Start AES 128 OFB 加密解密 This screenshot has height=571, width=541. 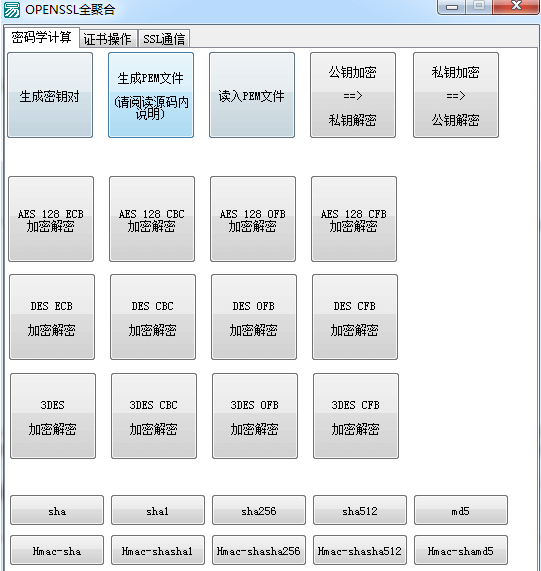tap(253, 219)
